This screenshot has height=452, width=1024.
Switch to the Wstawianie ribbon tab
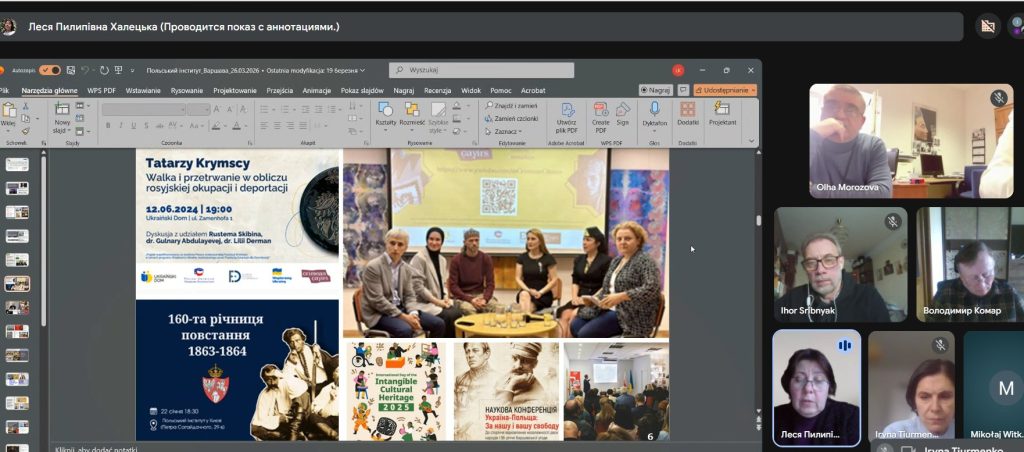(143, 90)
